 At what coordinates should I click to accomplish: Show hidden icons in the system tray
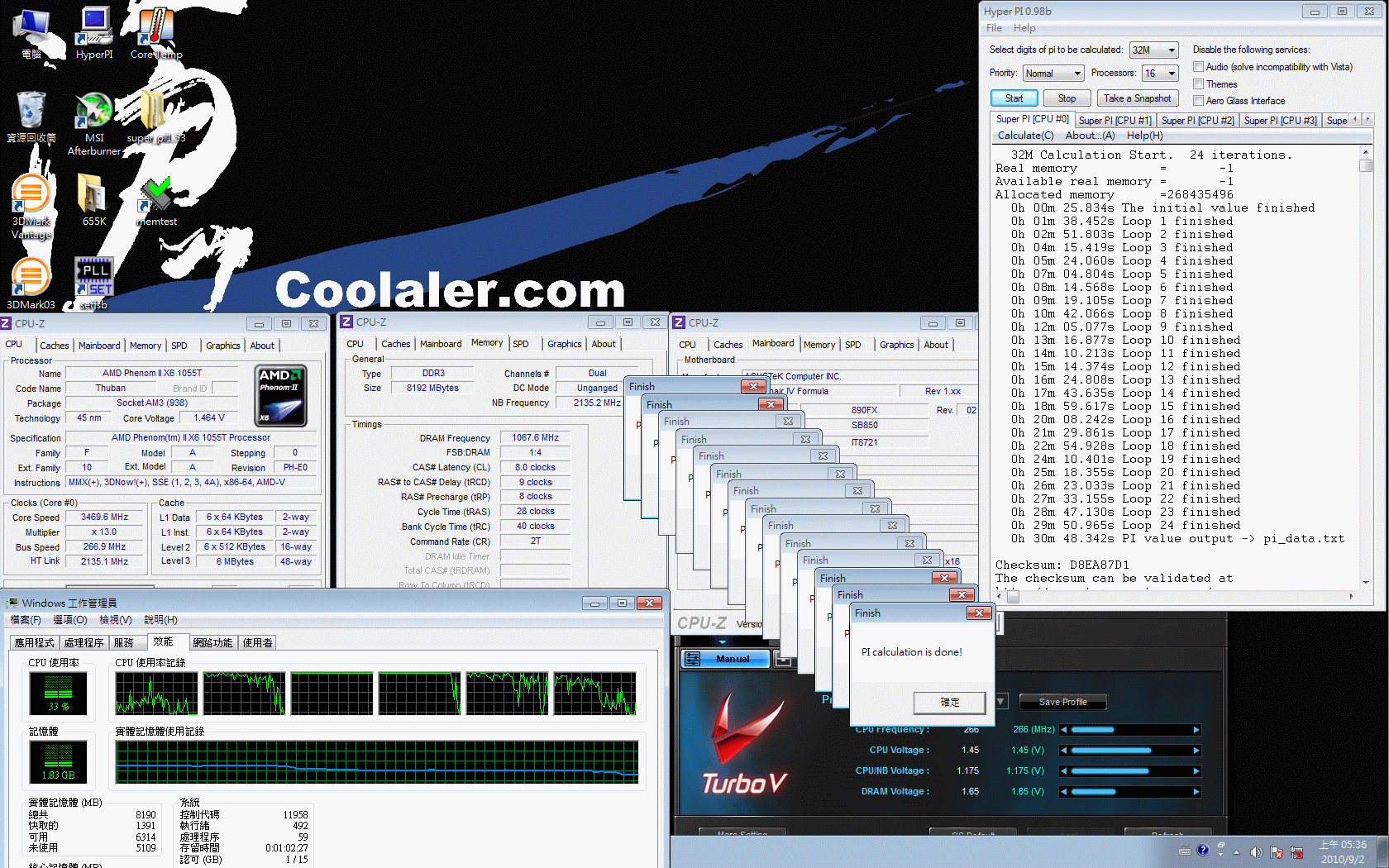[1237, 852]
